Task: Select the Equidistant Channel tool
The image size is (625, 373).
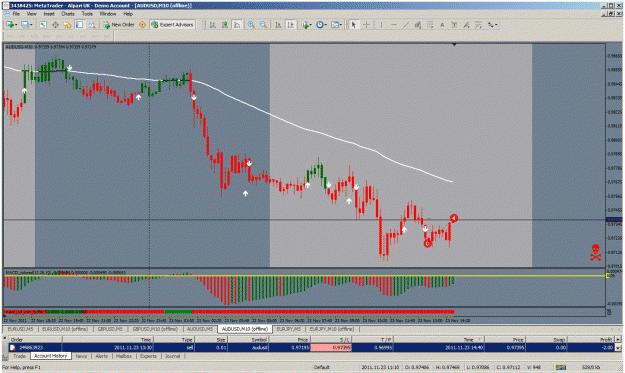Action: (x=418, y=25)
